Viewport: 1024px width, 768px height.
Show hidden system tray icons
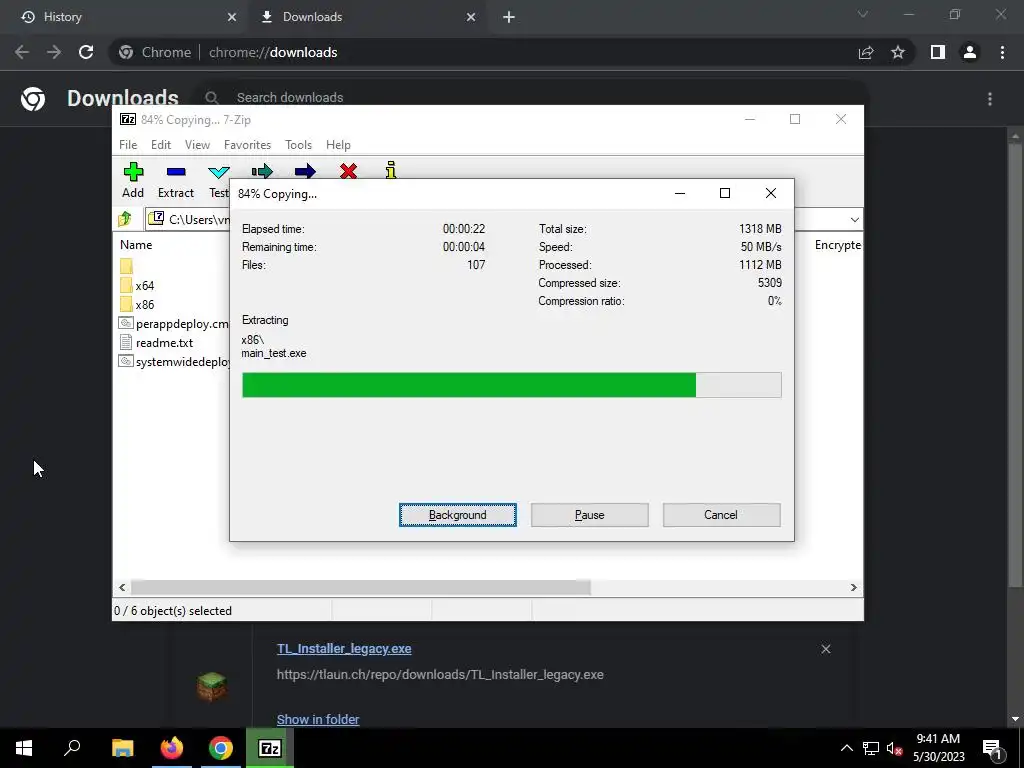point(846,748)
